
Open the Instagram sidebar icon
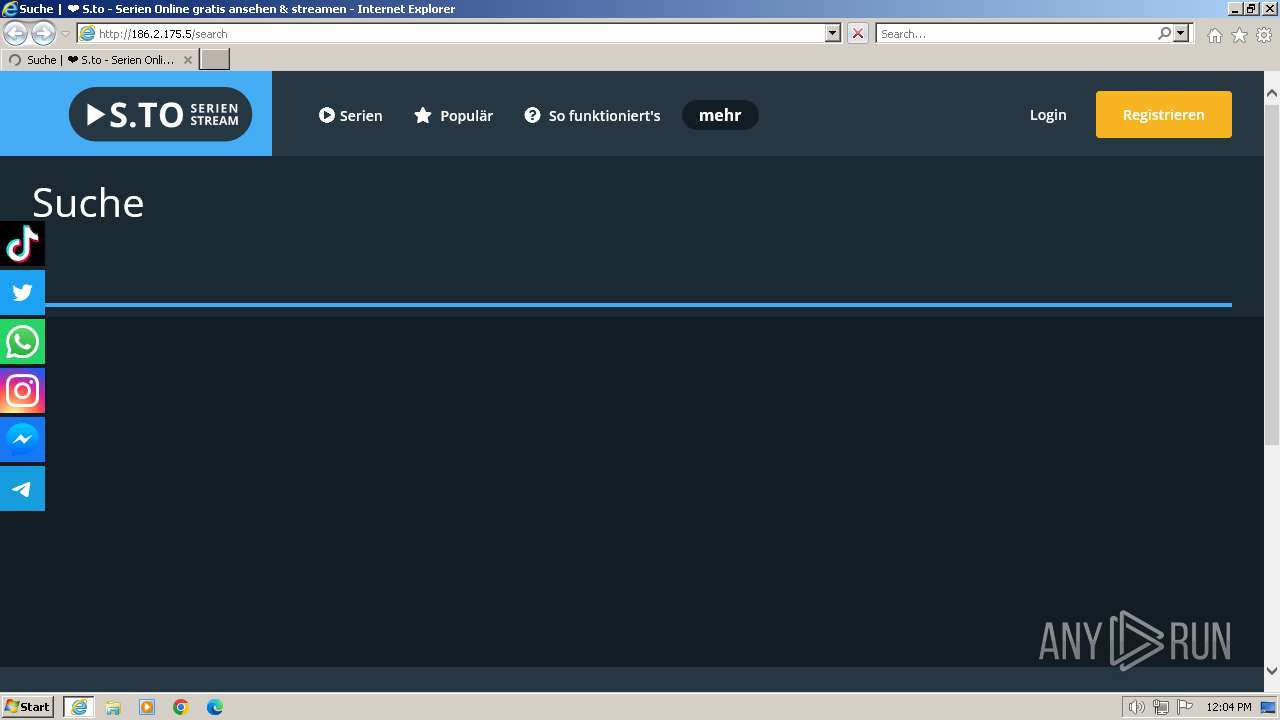[x=22, y=391]
